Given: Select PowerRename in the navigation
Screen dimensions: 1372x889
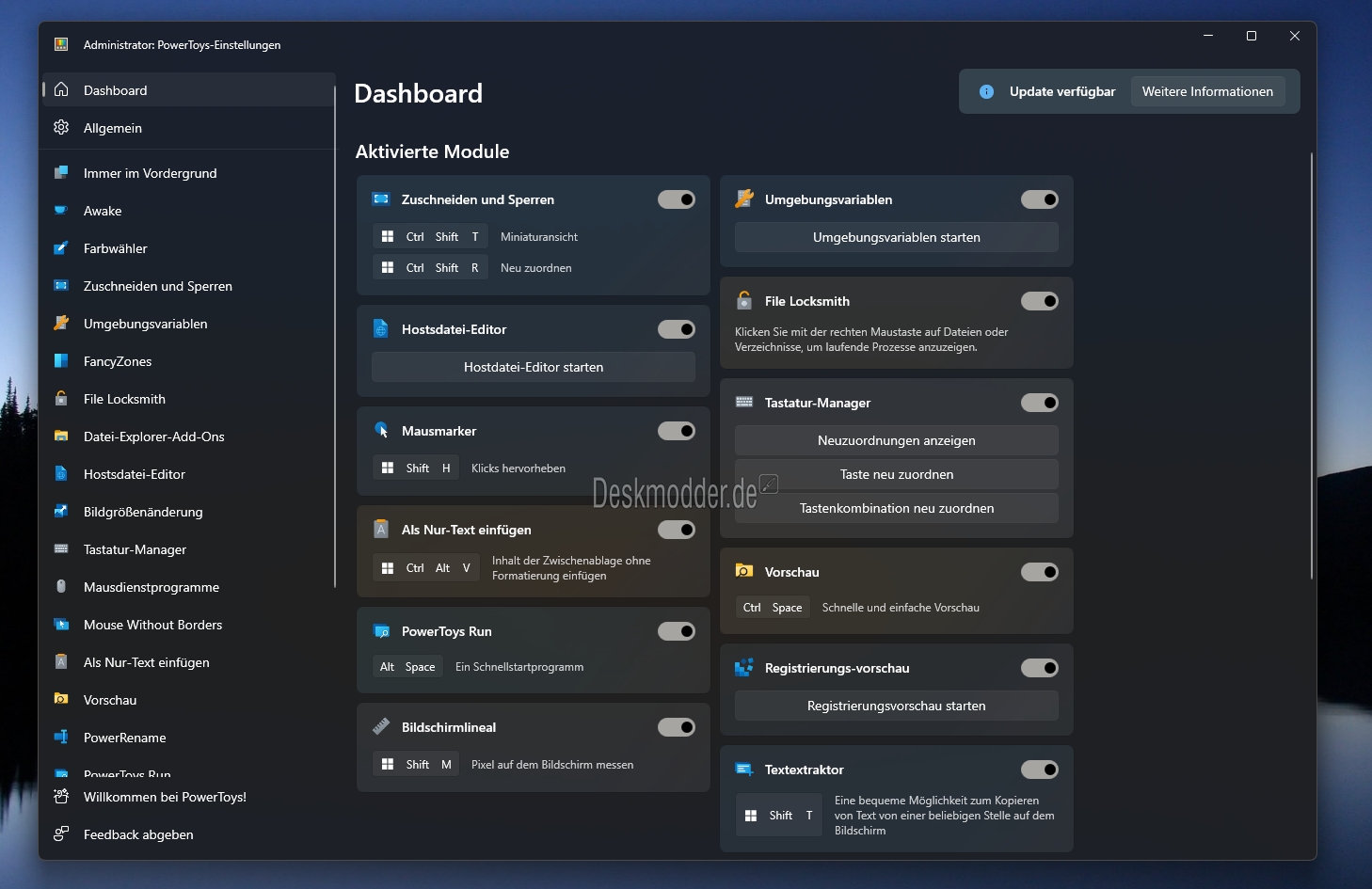Looking at the screenshot, I should (x=188, y=738).
